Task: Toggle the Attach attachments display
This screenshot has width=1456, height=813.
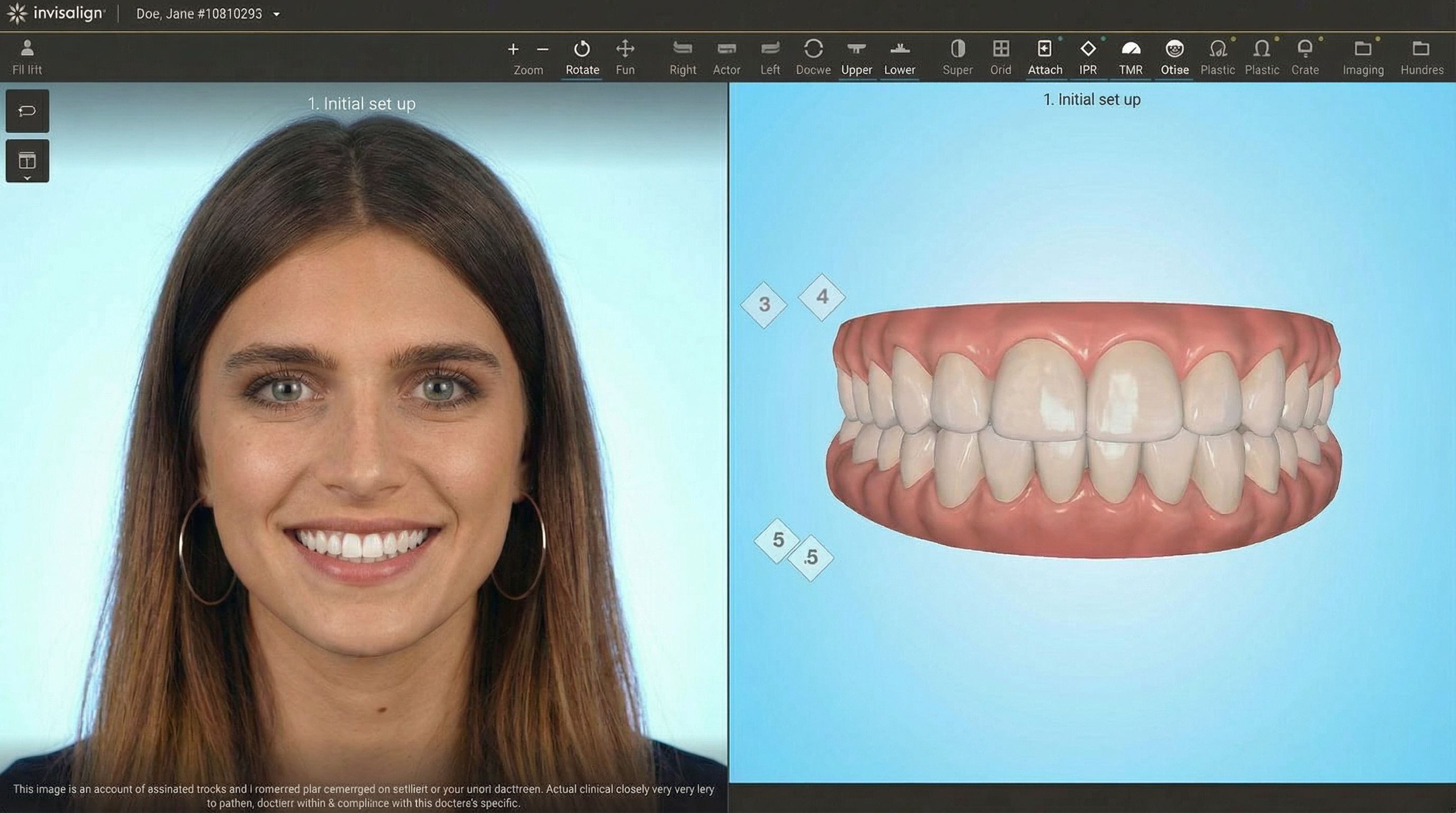Action: click(1044, 49)
